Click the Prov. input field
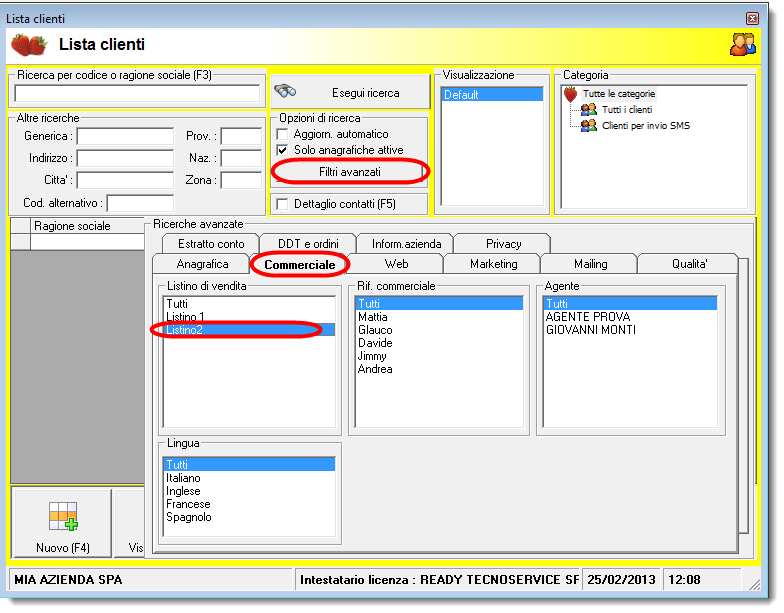This screenshot has width=784, height=613. [x=242, y=136]
